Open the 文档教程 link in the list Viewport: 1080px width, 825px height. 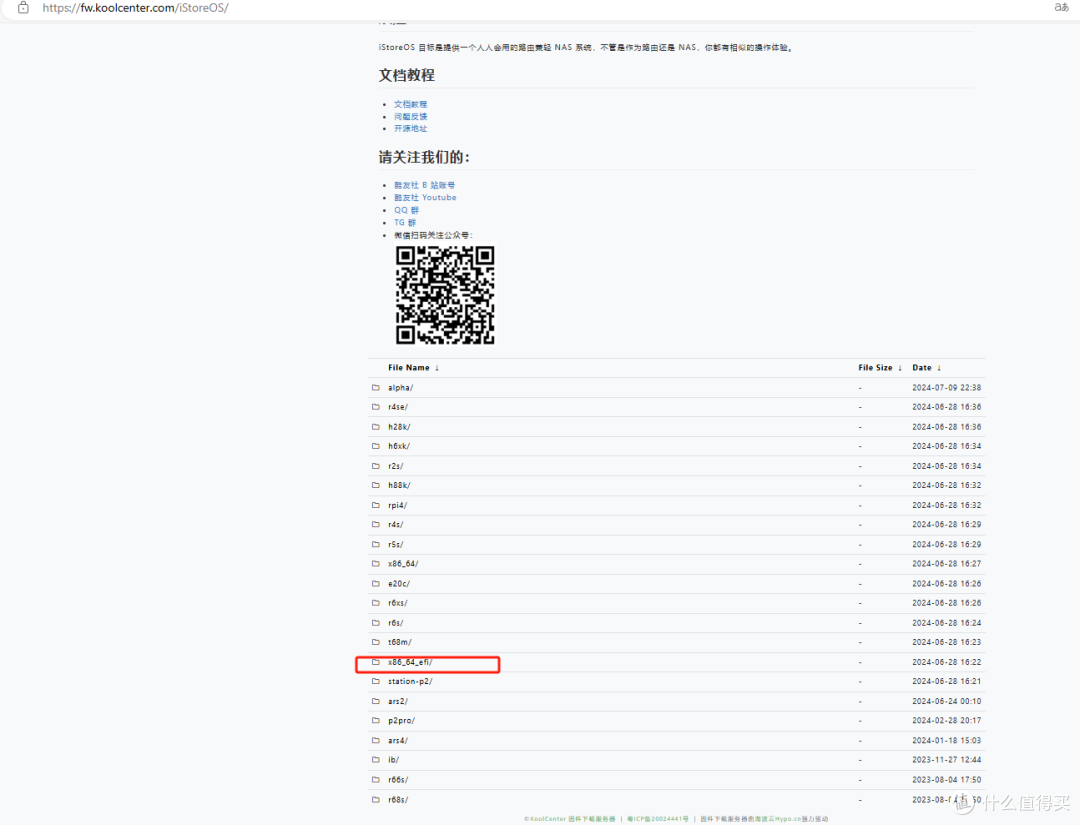pyautogui.click(x=410, y=104)
